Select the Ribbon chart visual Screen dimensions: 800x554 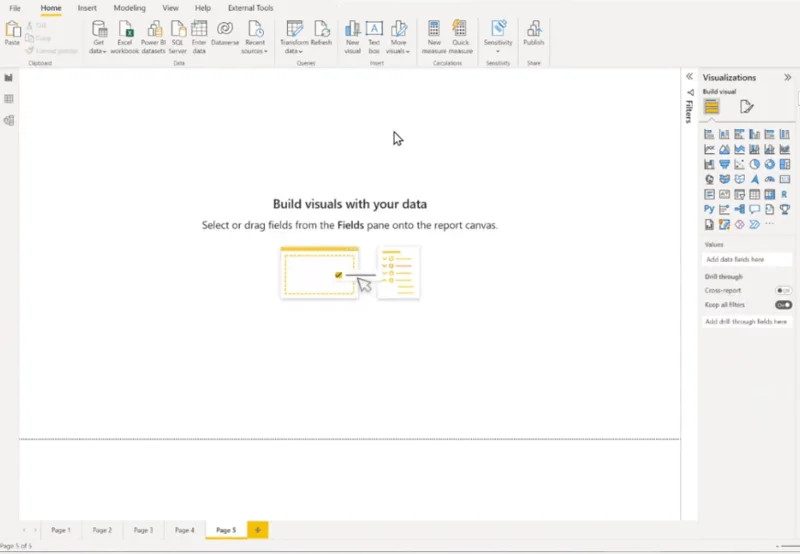tap(785, 149)
